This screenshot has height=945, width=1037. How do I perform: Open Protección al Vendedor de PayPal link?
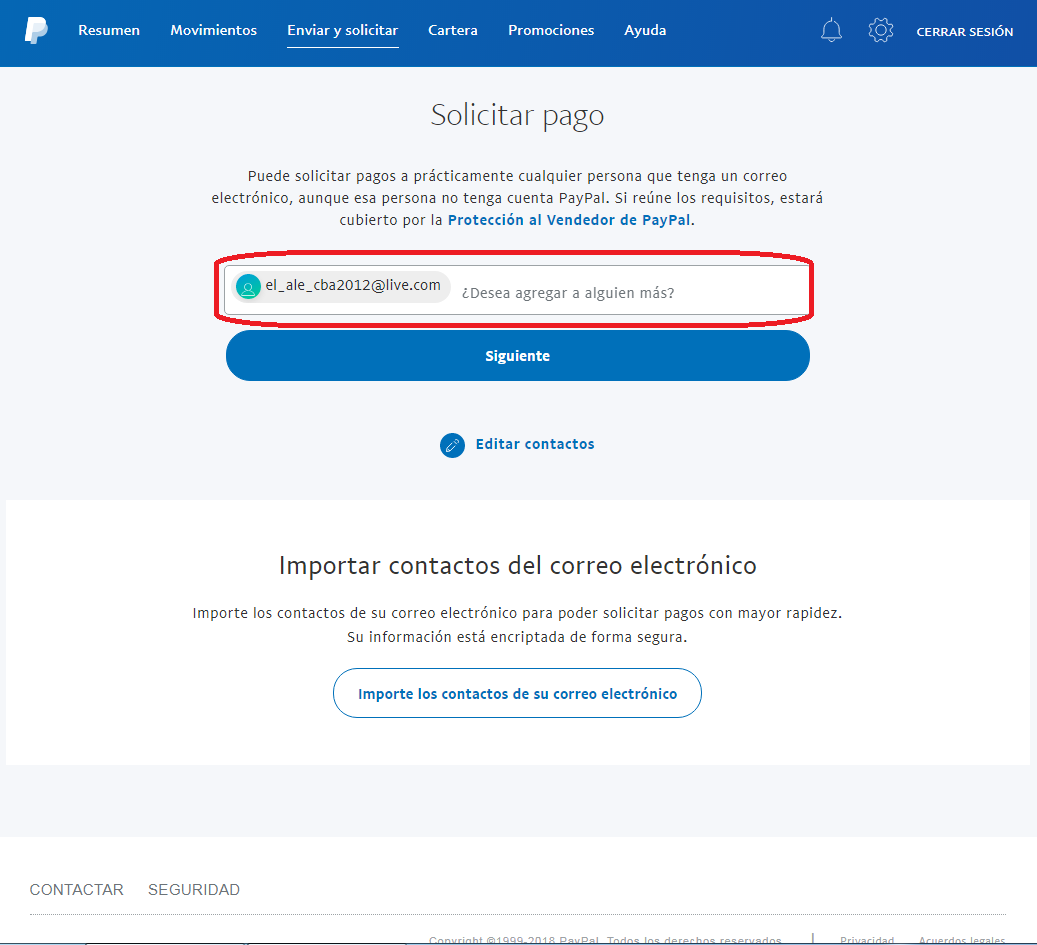click(569, 220)
